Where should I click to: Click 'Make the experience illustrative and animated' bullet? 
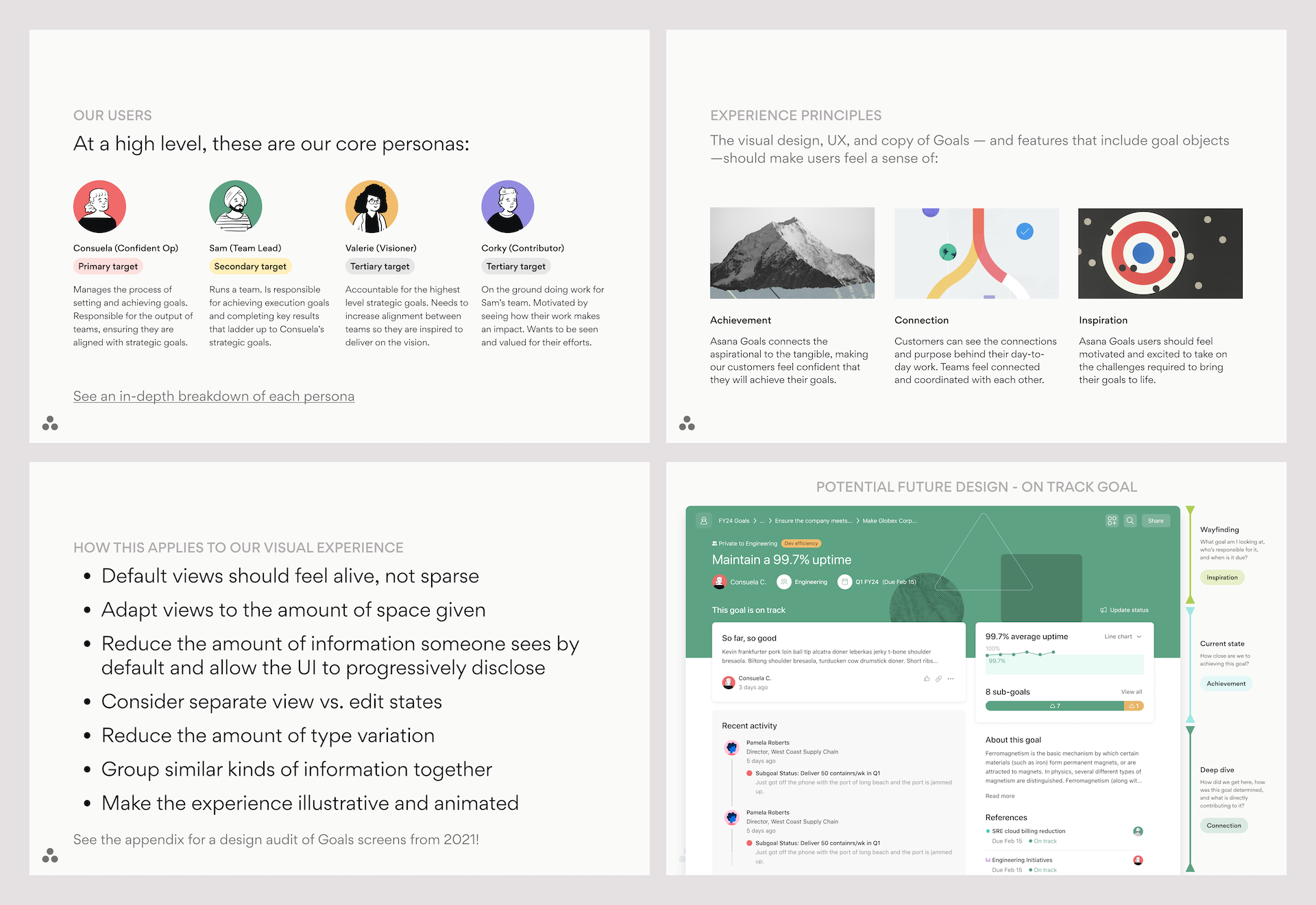click(x=310, y=803)
